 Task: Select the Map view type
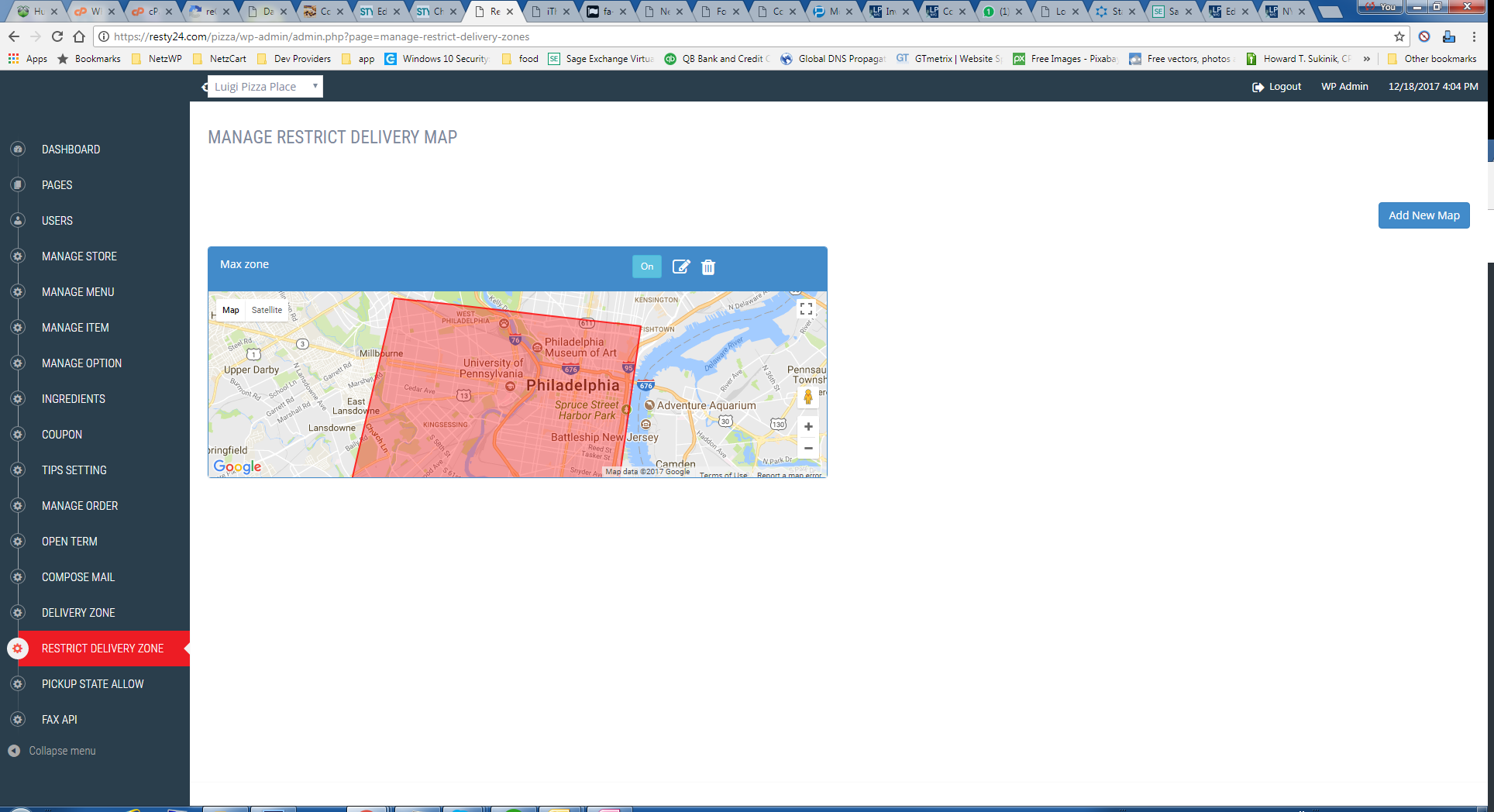(231, 310)
